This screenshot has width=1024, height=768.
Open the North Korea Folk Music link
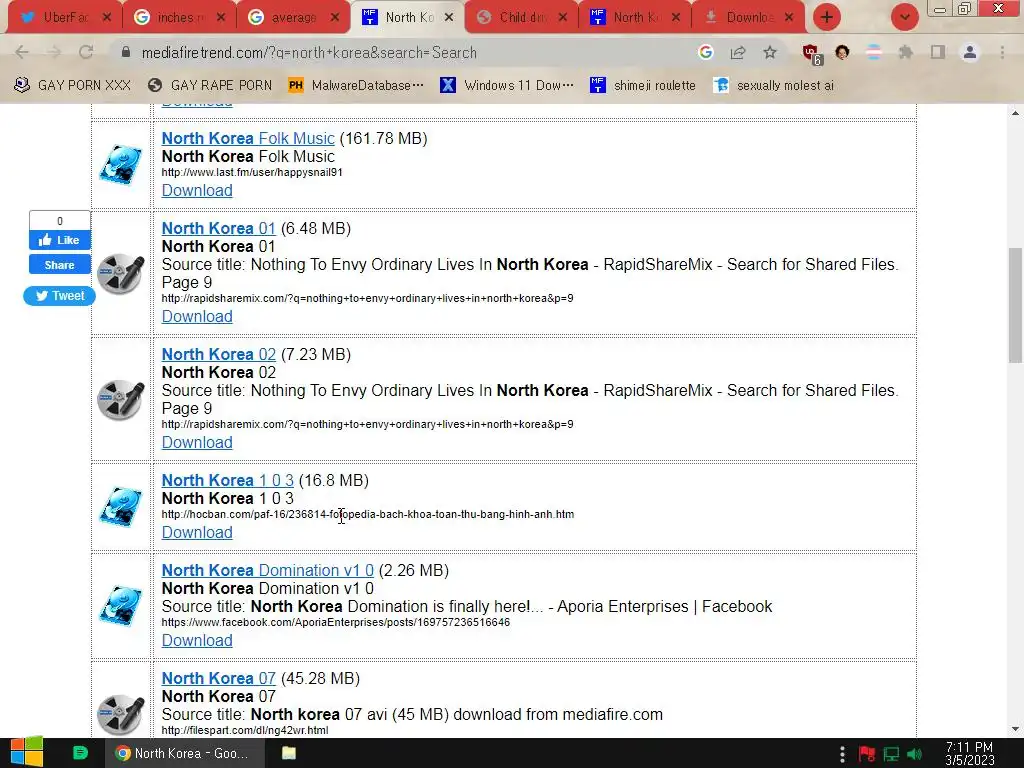click(248, 138)
